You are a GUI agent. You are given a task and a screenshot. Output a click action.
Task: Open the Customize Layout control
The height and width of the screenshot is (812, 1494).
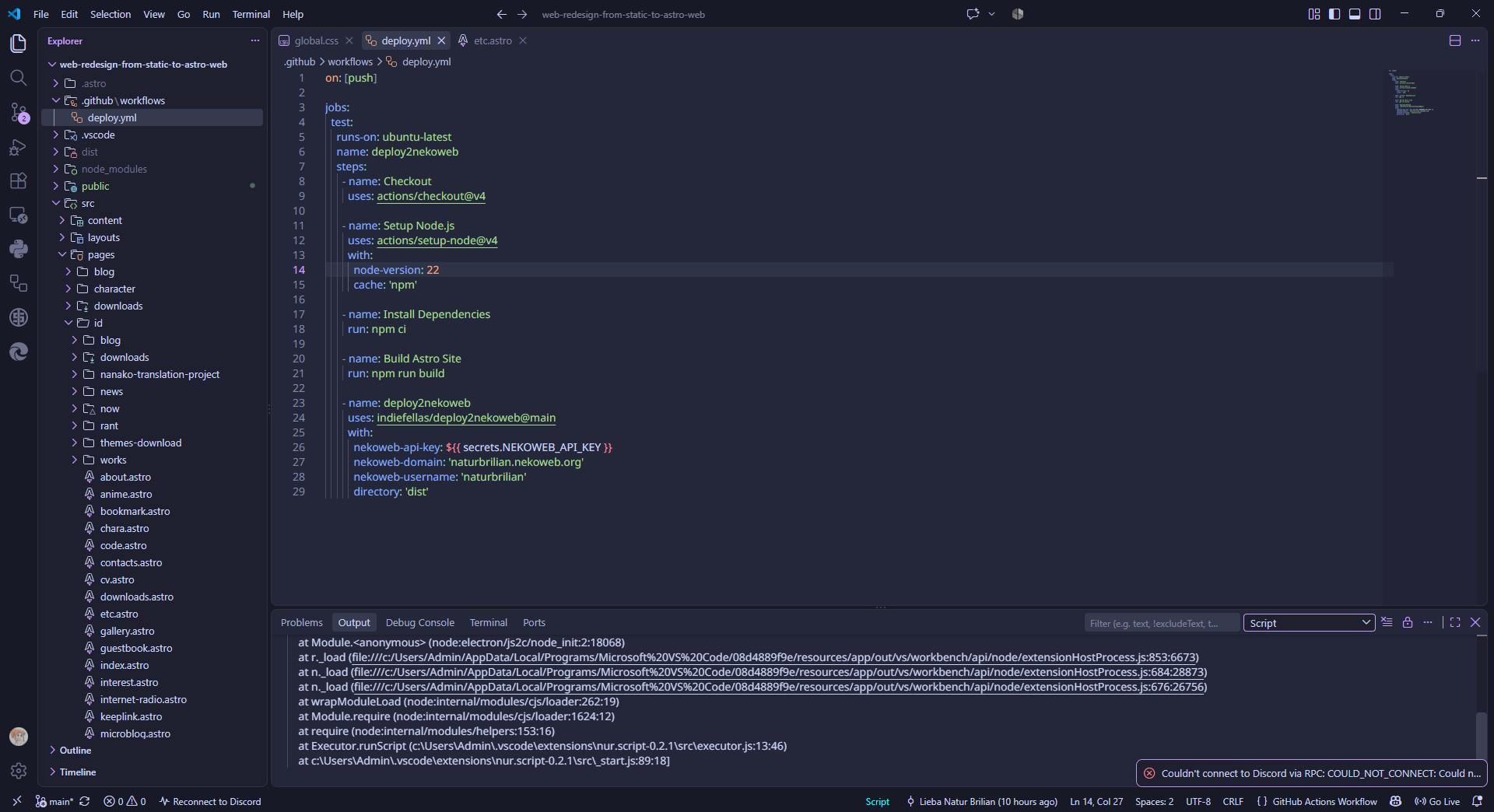tap(1314, 14)
